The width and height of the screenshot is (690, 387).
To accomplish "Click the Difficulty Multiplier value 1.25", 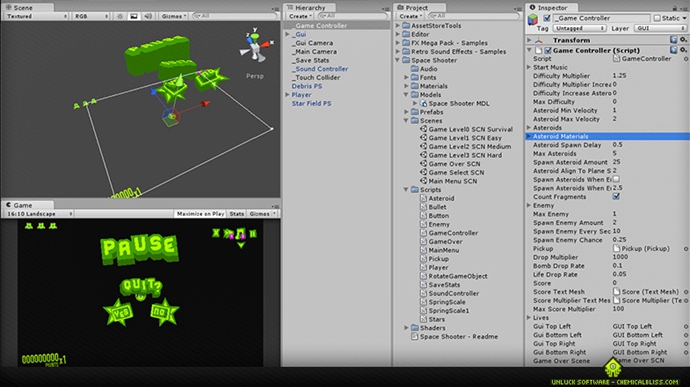I will 619,76.
